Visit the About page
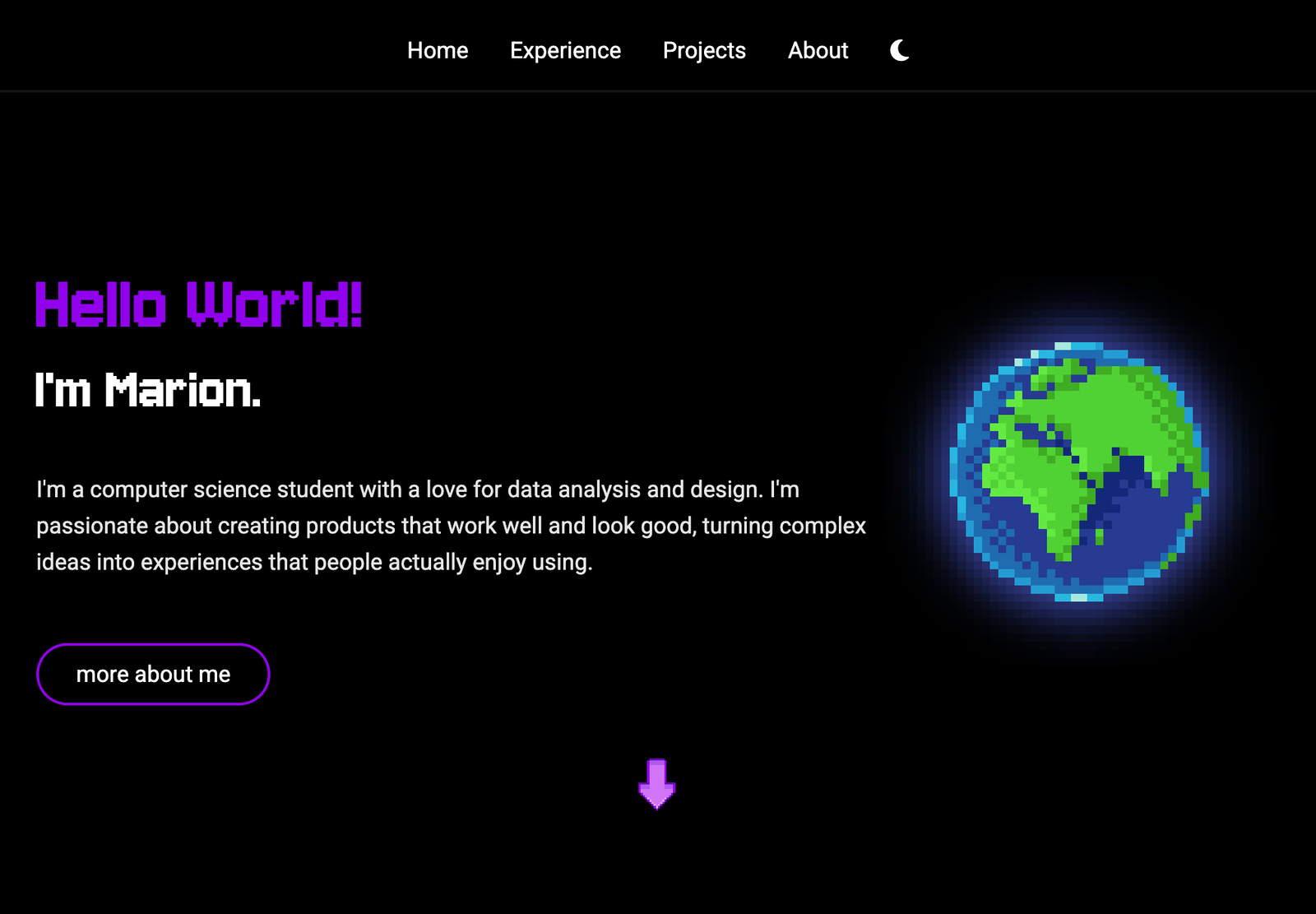This screenshot has height=914, width=1316. click(818, 50)
